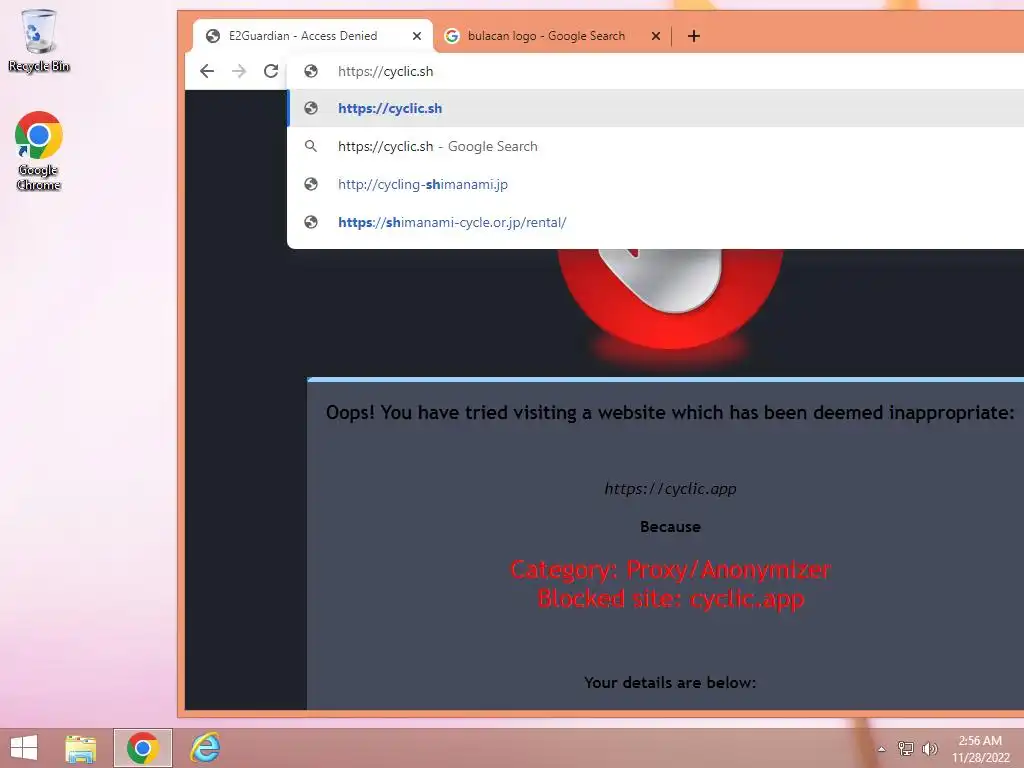Click 'Category: Proxy/Anonymizer' text

tap(670, 569)
